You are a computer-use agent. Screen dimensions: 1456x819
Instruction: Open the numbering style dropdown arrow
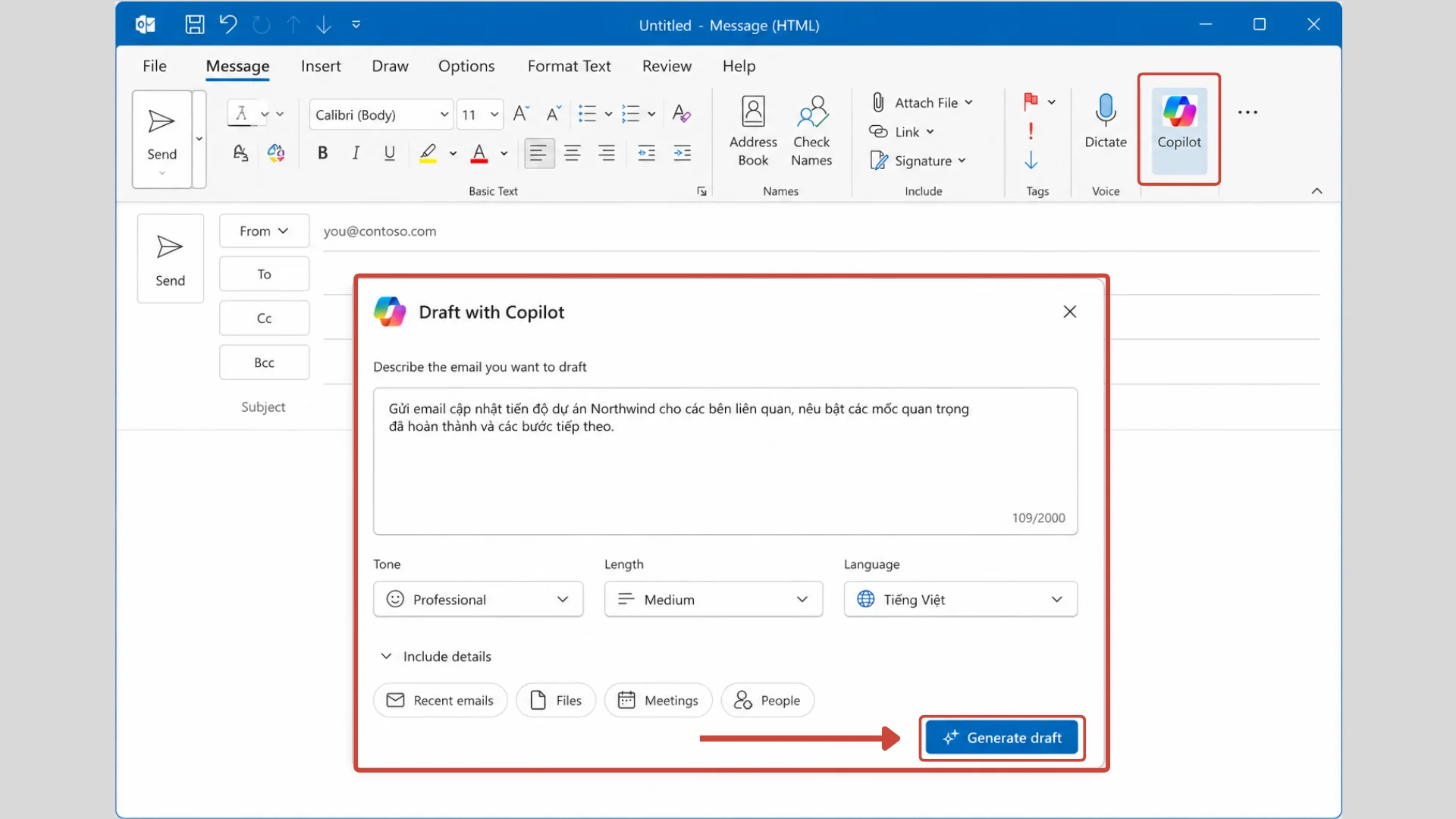(651, 115)
